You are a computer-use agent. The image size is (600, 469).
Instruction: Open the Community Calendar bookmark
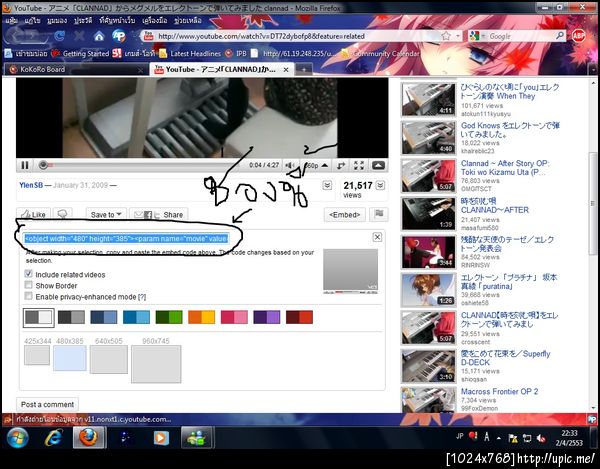380,54
